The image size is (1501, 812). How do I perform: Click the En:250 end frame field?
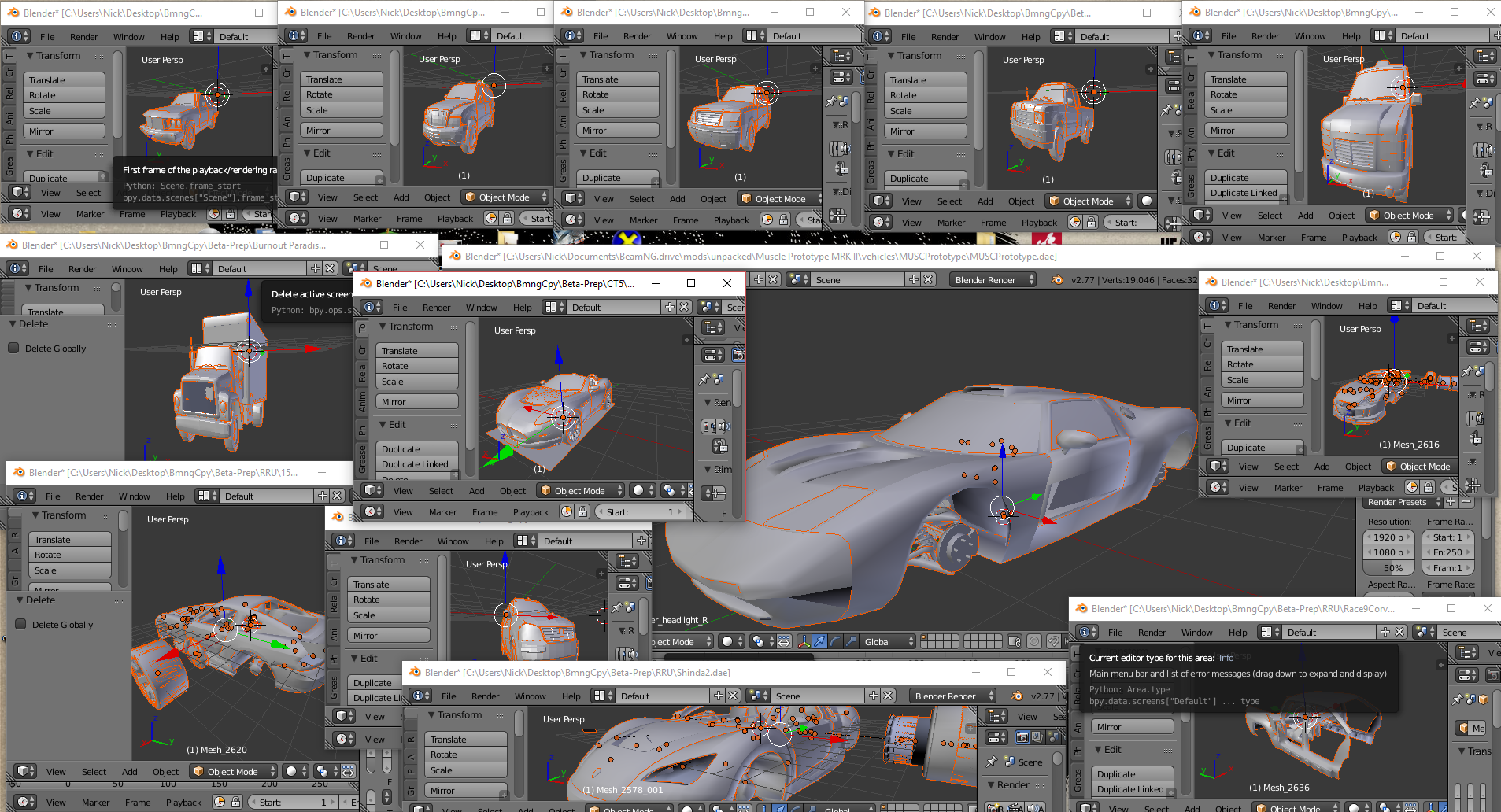[x=1449, y=552]
